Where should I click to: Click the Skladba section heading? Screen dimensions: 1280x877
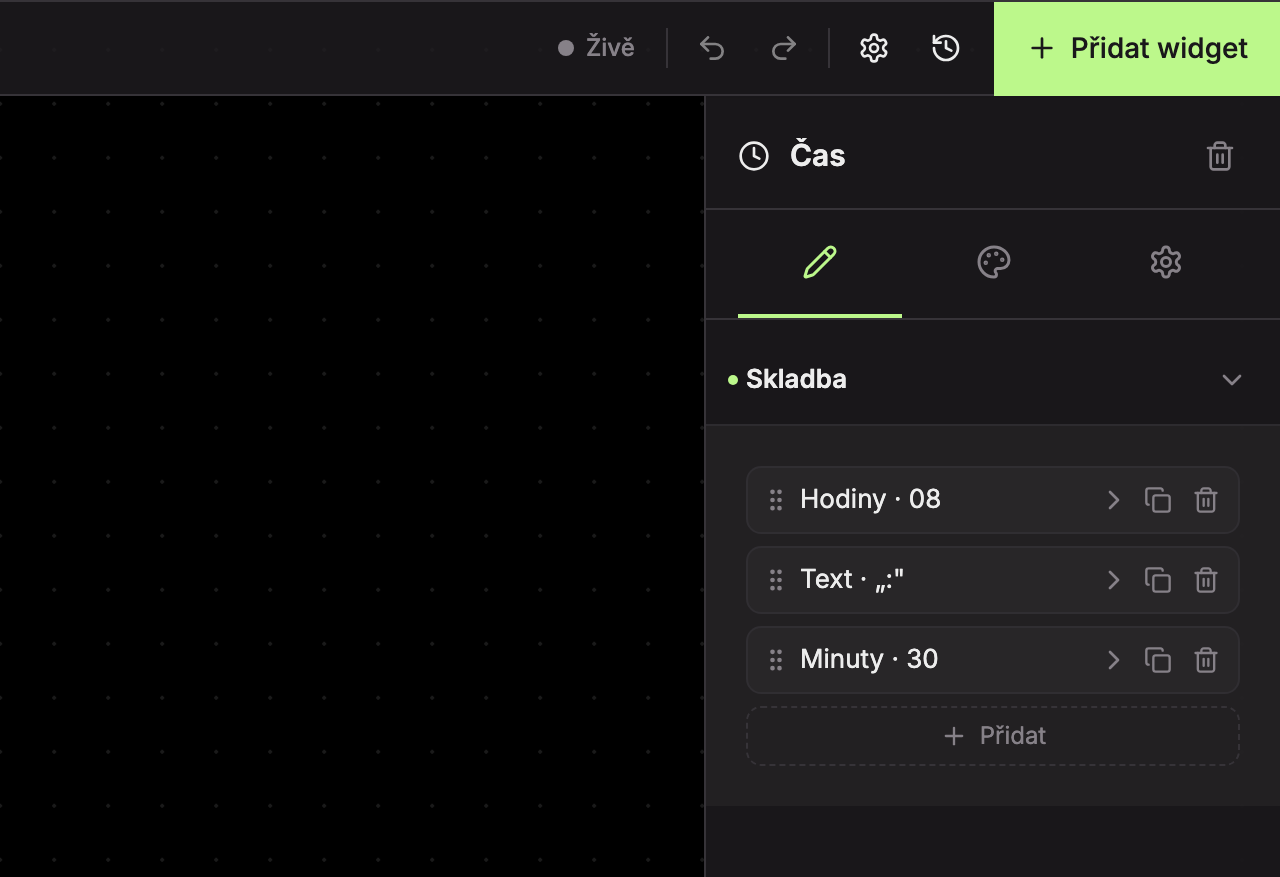796,379
